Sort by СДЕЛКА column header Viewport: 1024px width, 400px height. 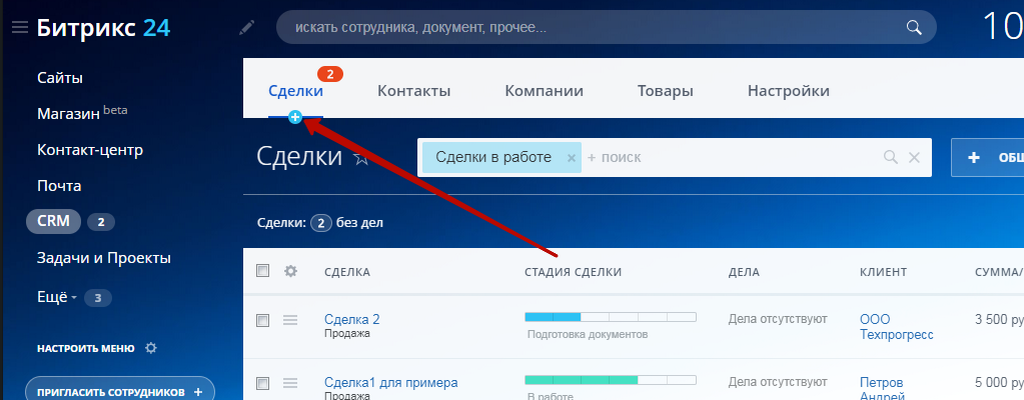pos(347,272)
